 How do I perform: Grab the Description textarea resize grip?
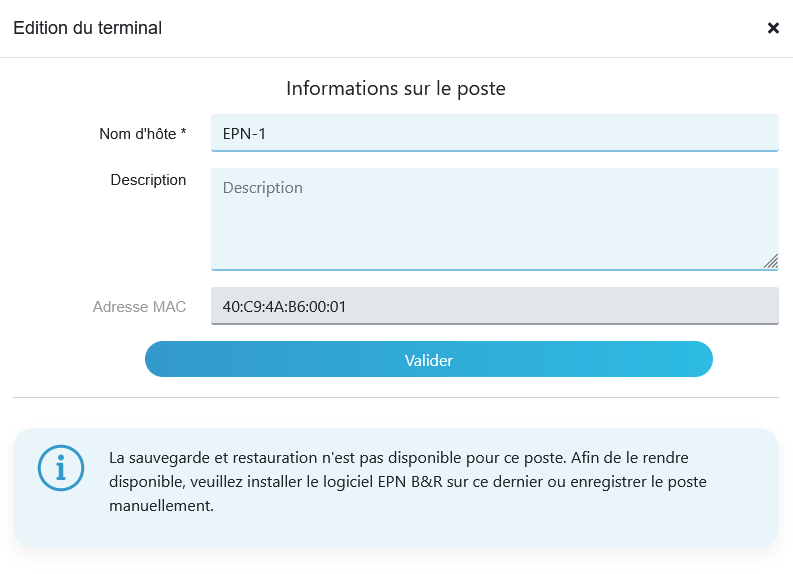click(771, 261)
